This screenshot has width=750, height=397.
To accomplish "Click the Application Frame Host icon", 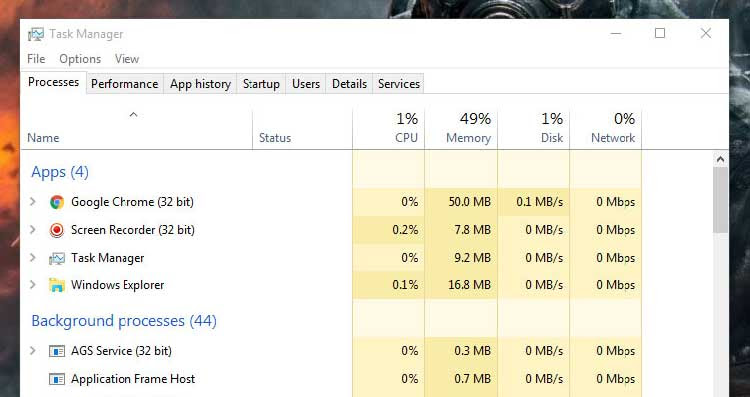I will 57,379.
